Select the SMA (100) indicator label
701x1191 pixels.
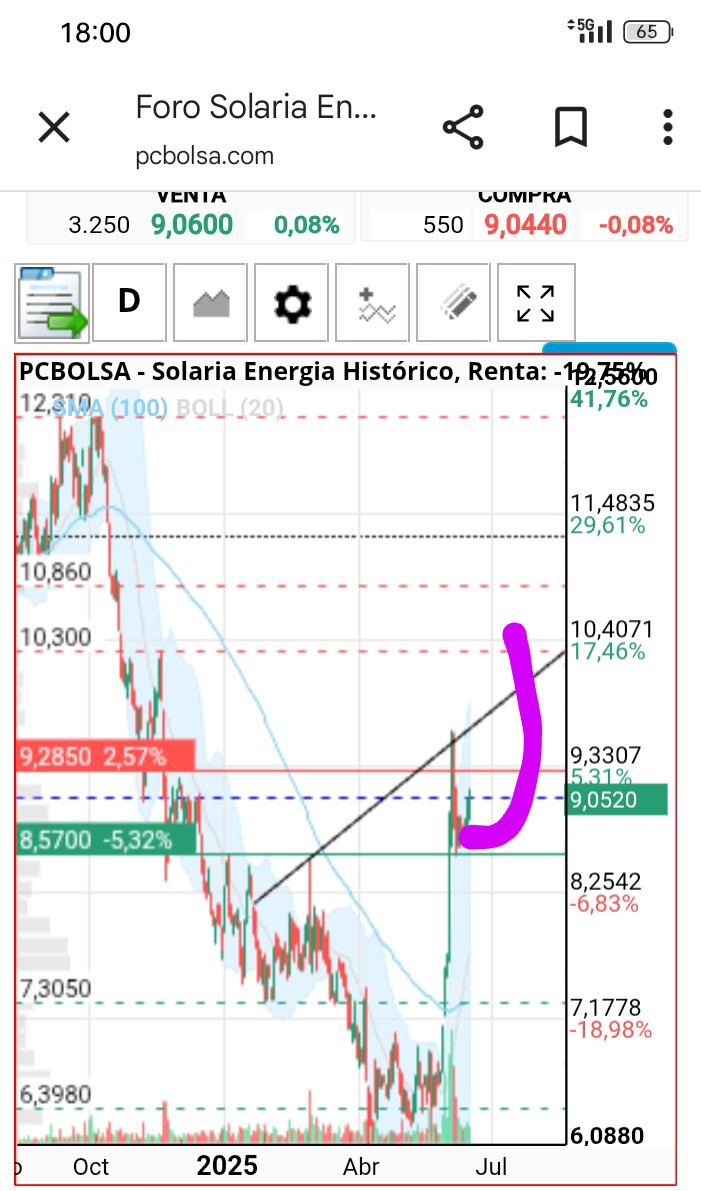109,408
